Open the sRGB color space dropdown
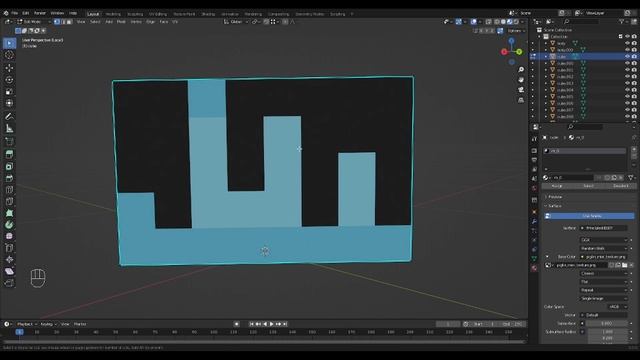The image size is (640, 360). pos(618,307)
